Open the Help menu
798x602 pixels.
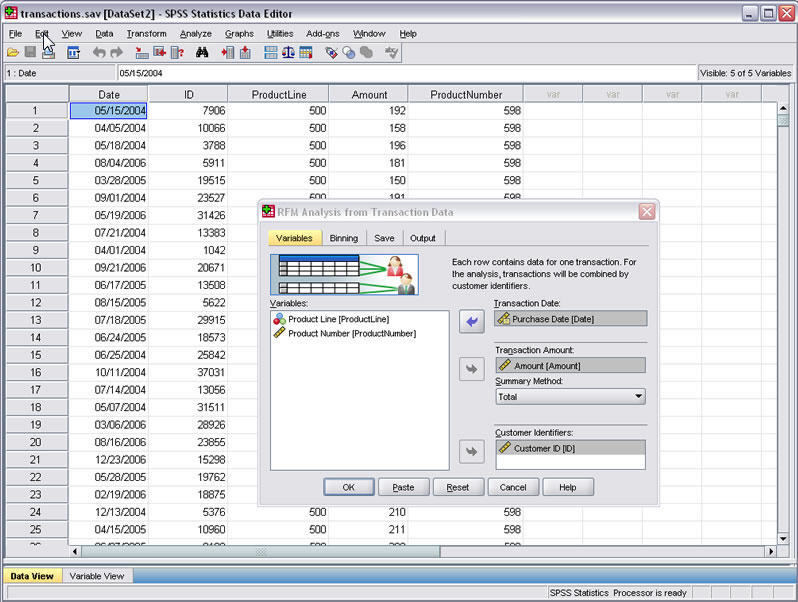tap(408, 34)
